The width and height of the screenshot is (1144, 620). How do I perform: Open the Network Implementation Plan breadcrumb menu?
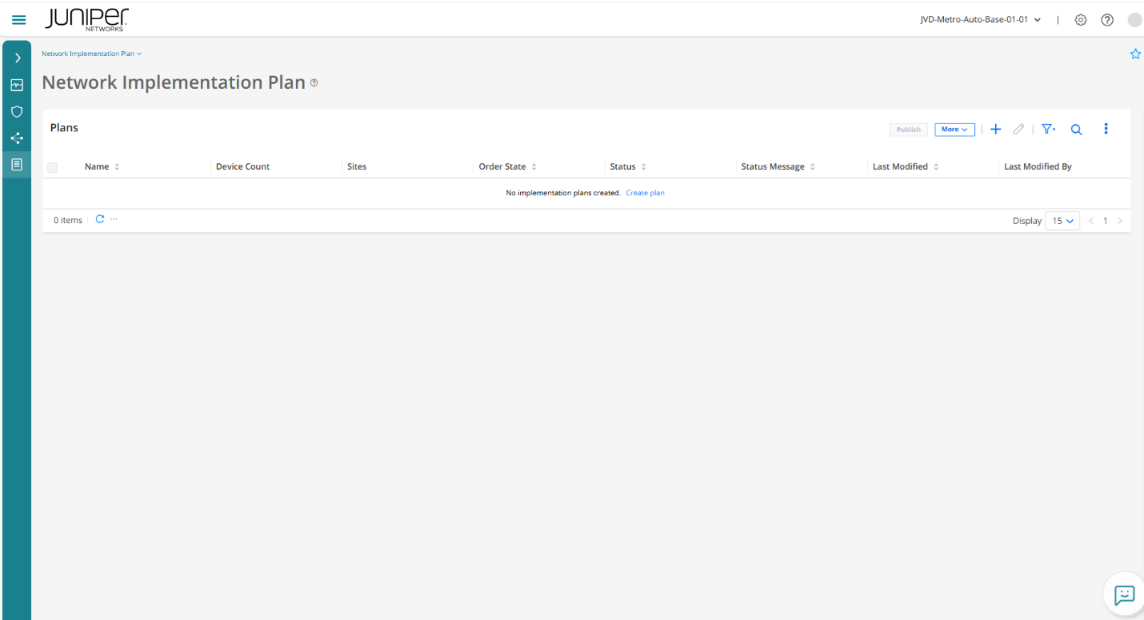(x=91, y=54)
